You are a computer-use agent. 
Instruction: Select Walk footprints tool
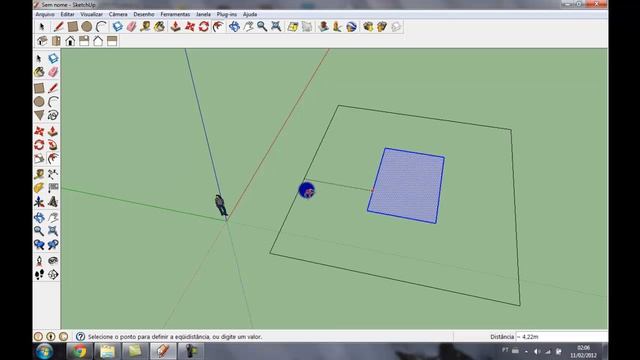pos(39,274)
